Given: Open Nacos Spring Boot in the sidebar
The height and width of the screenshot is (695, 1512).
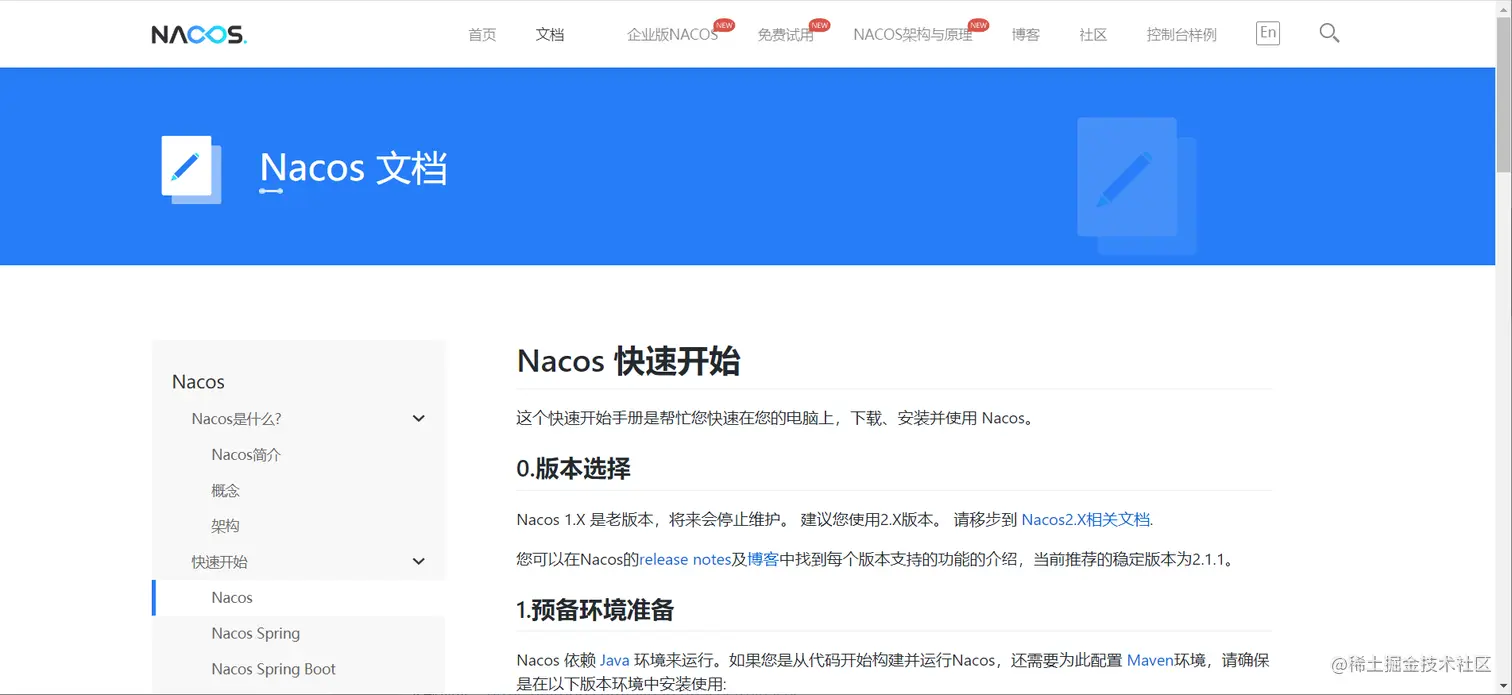Looking at the screenshot, I should point(274,669).
